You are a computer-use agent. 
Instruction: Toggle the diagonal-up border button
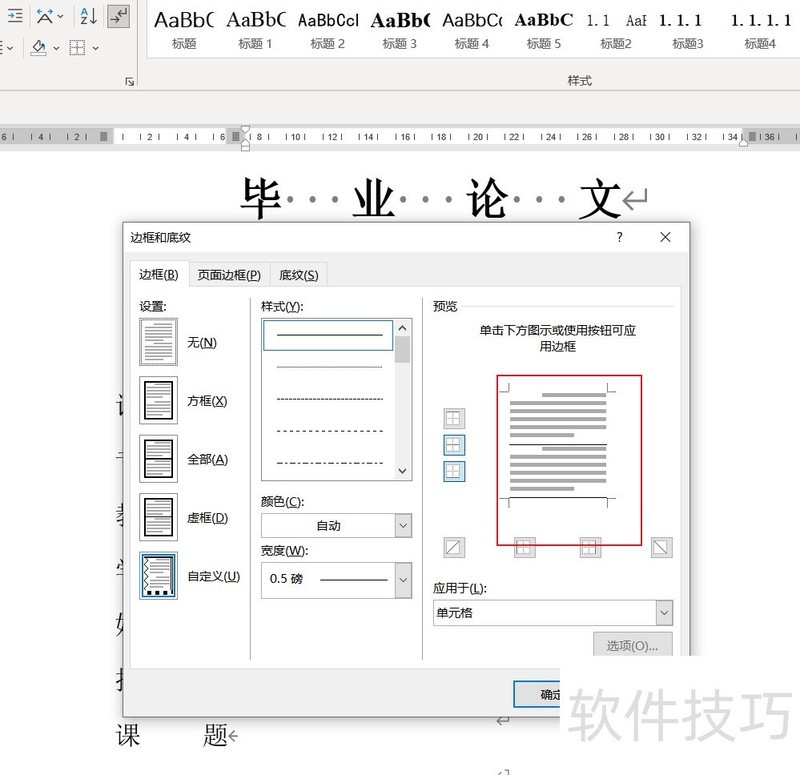(x=454, y=547)
